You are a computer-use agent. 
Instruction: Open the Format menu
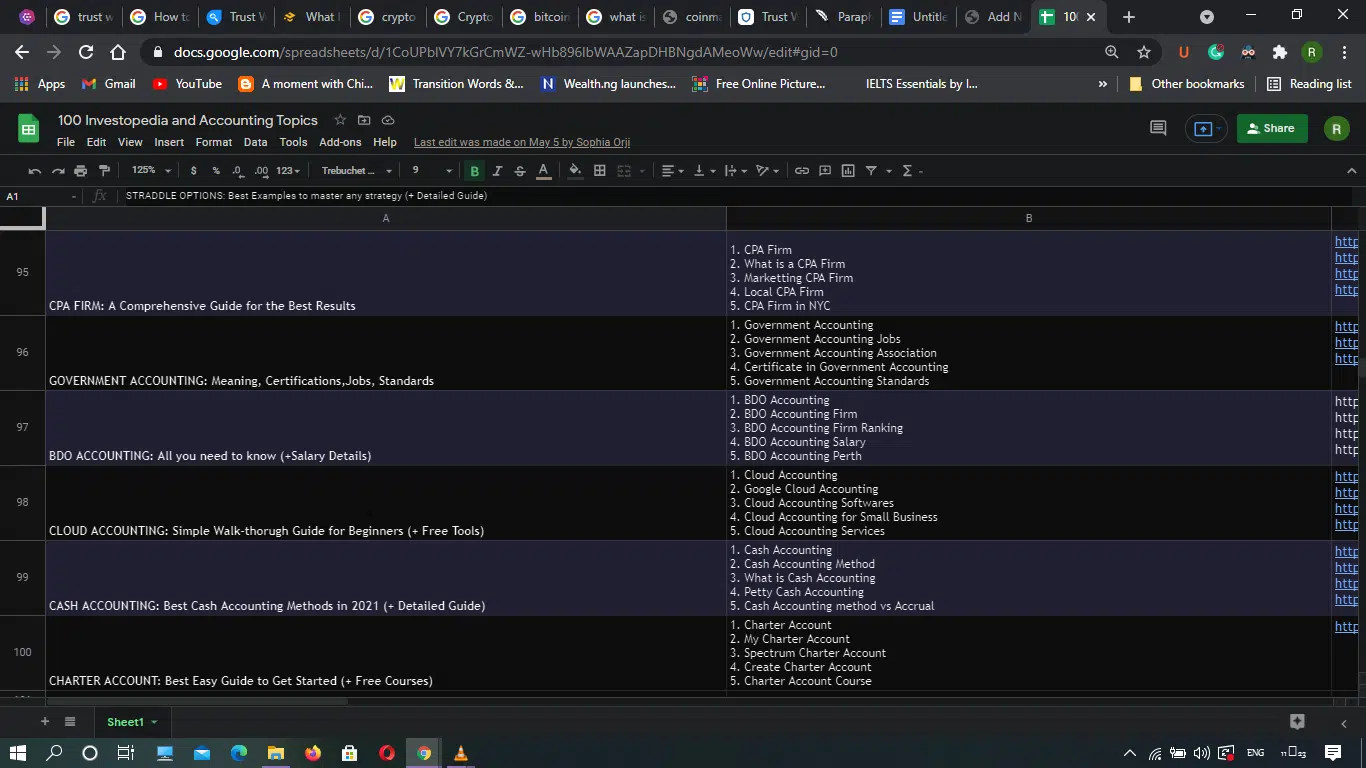tap(213, 142)
